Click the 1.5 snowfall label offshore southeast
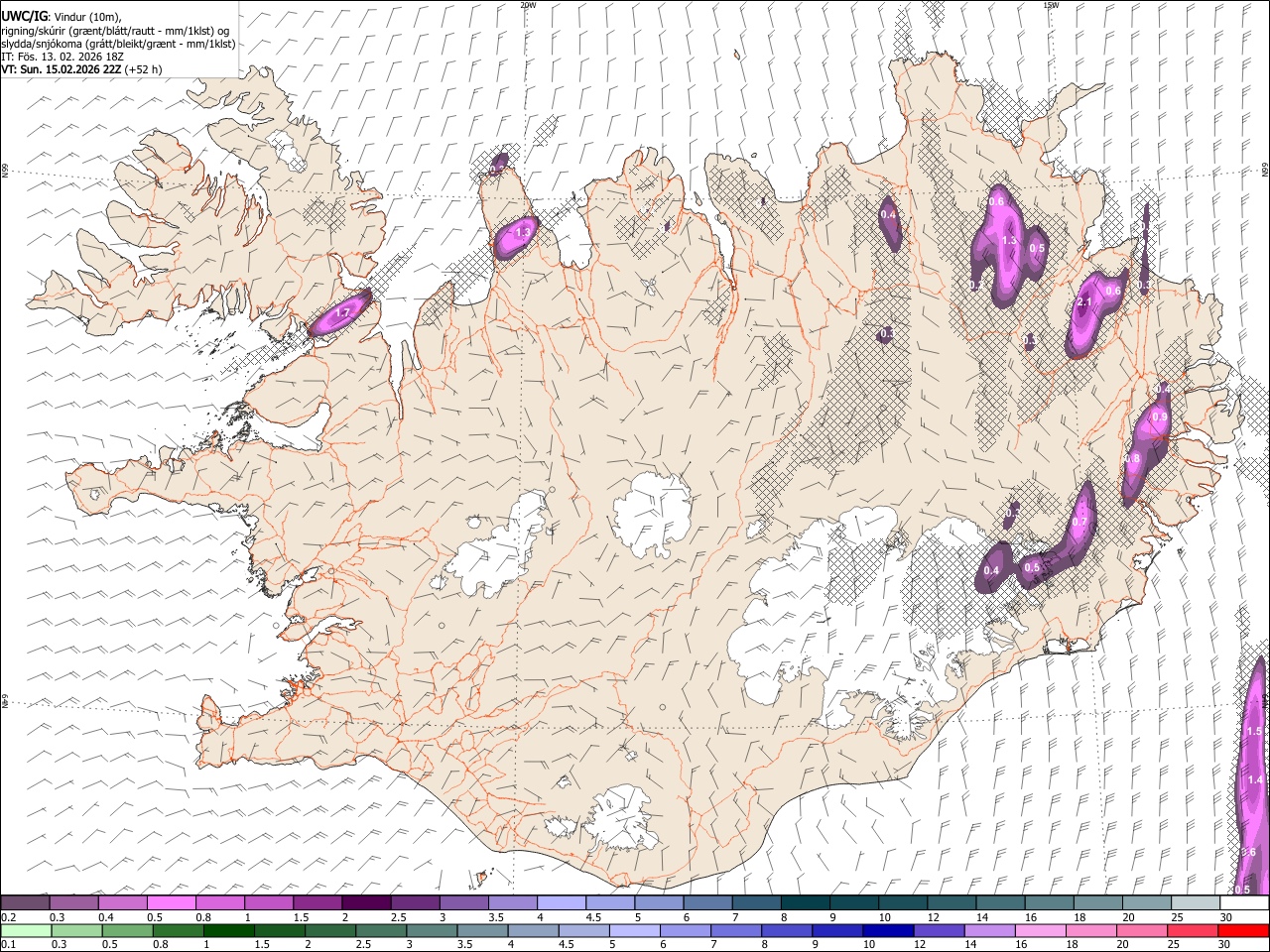The image size is (1270, 952). click(x=1254, y=731)
